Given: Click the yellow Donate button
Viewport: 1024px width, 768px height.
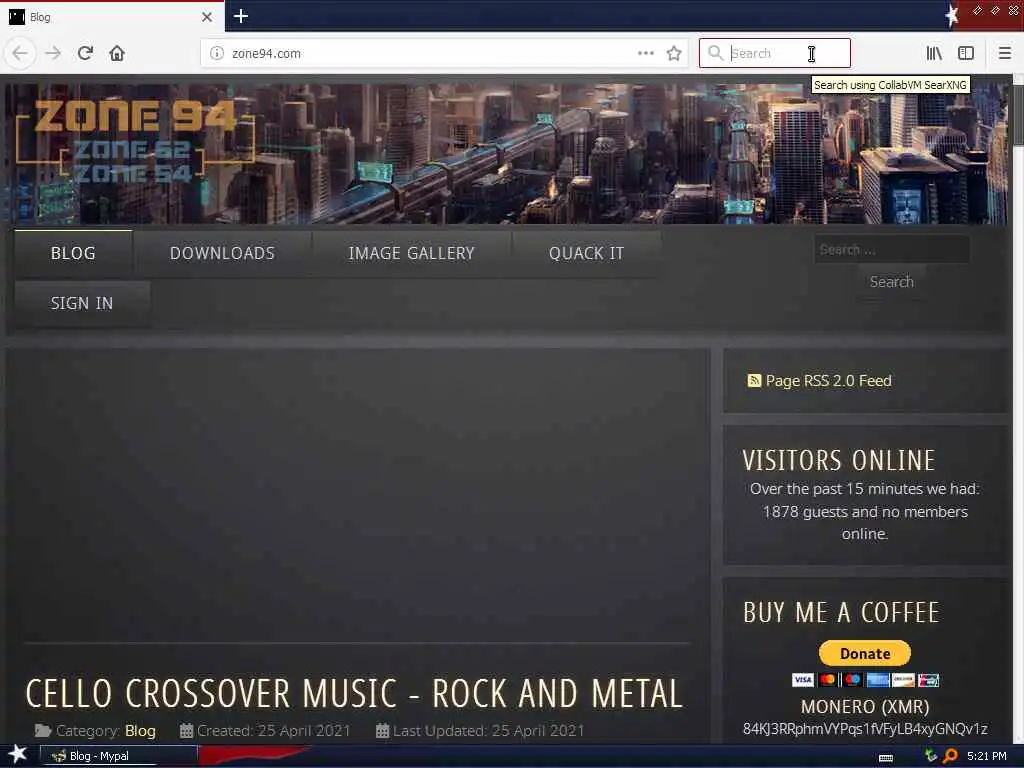Looking at the screenshot, I should coord(865,653).
